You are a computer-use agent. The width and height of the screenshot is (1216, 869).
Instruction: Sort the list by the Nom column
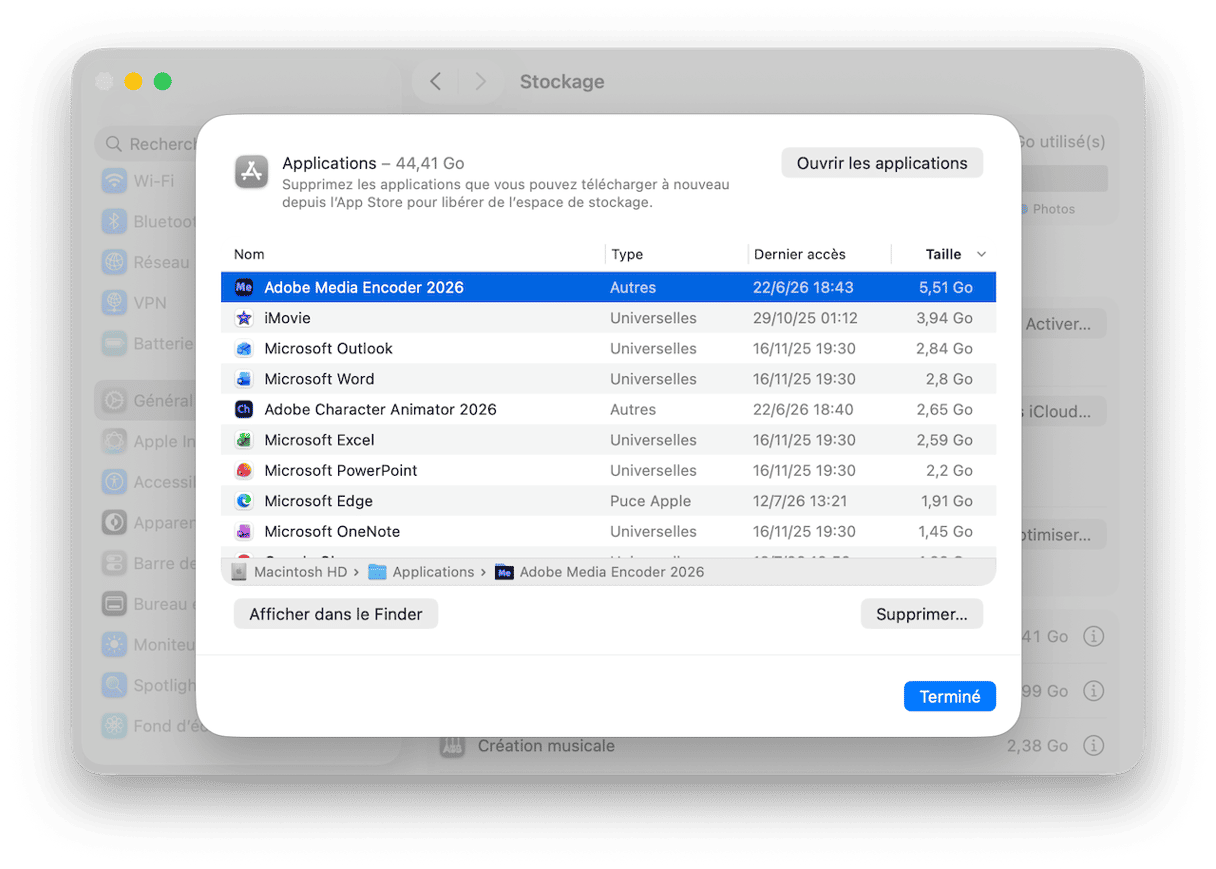249,254
